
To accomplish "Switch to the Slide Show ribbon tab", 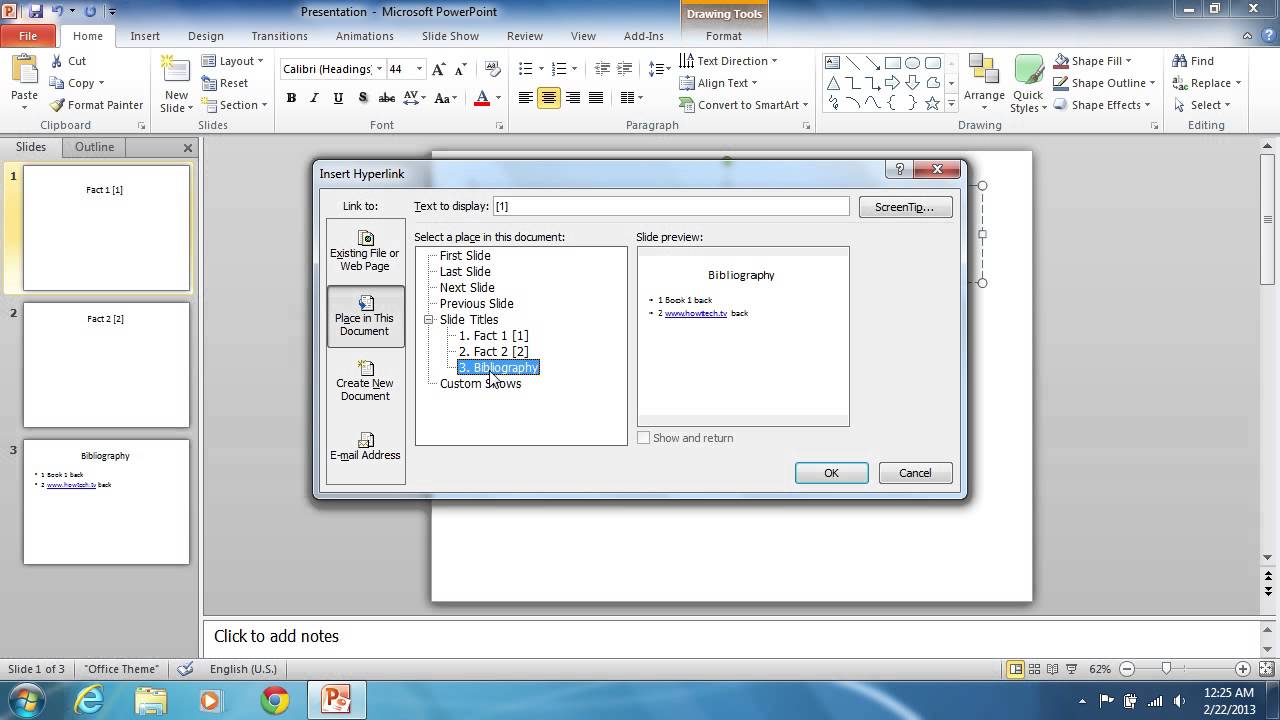I will click(x=450, y=36).
